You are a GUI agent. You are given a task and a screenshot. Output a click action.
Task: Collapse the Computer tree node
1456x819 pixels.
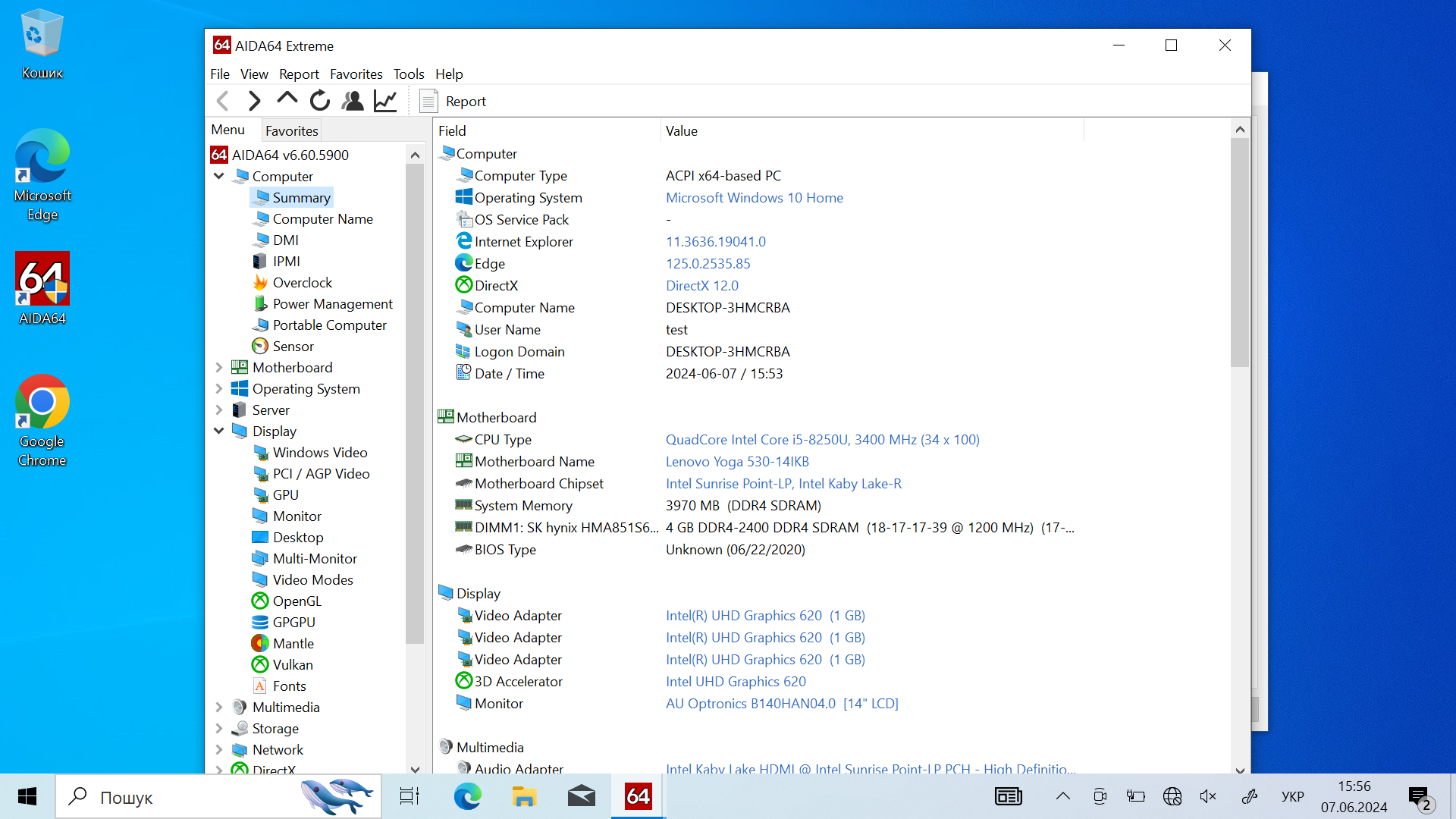pyautogui.click(x=219, y=176)
